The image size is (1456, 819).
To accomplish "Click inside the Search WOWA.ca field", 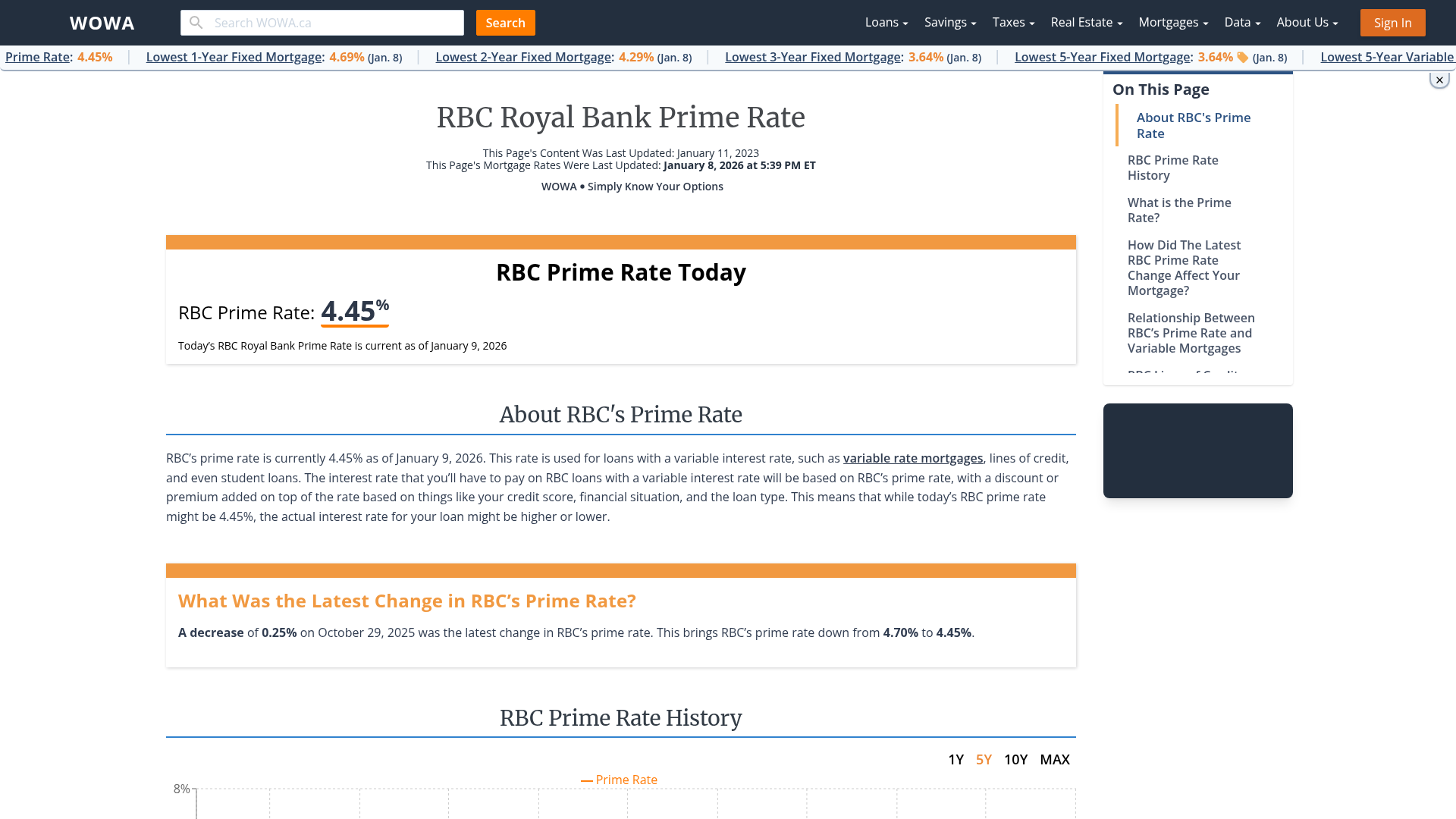I will point(326,22).
